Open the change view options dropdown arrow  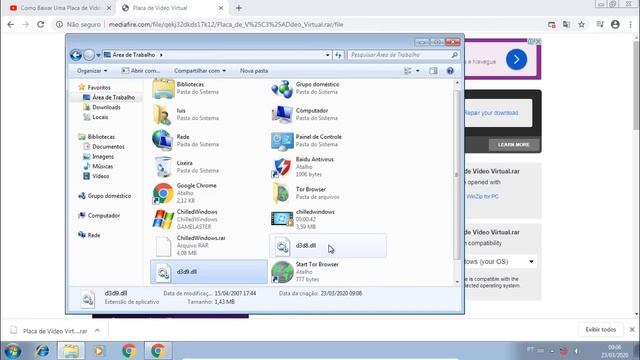coord(418,71)
